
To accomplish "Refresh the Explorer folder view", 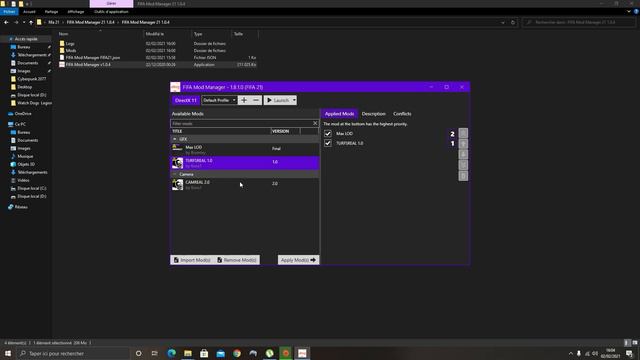I will 513,22.
